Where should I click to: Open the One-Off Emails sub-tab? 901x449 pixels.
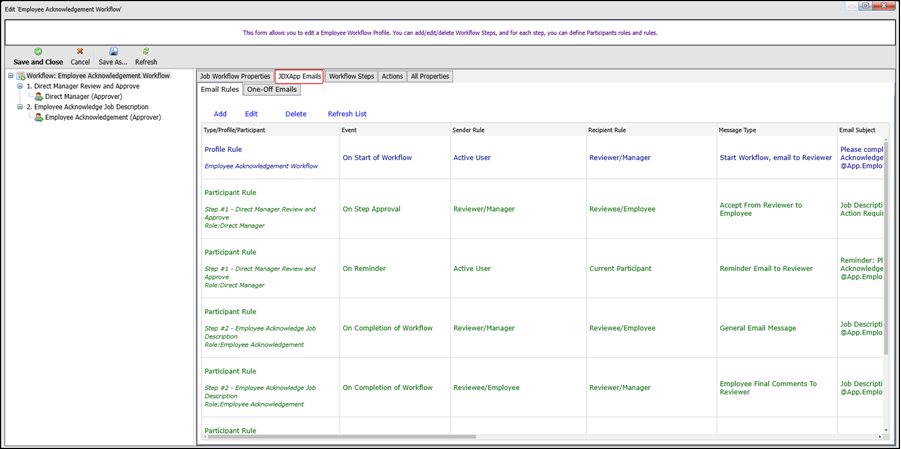[272, 90]
